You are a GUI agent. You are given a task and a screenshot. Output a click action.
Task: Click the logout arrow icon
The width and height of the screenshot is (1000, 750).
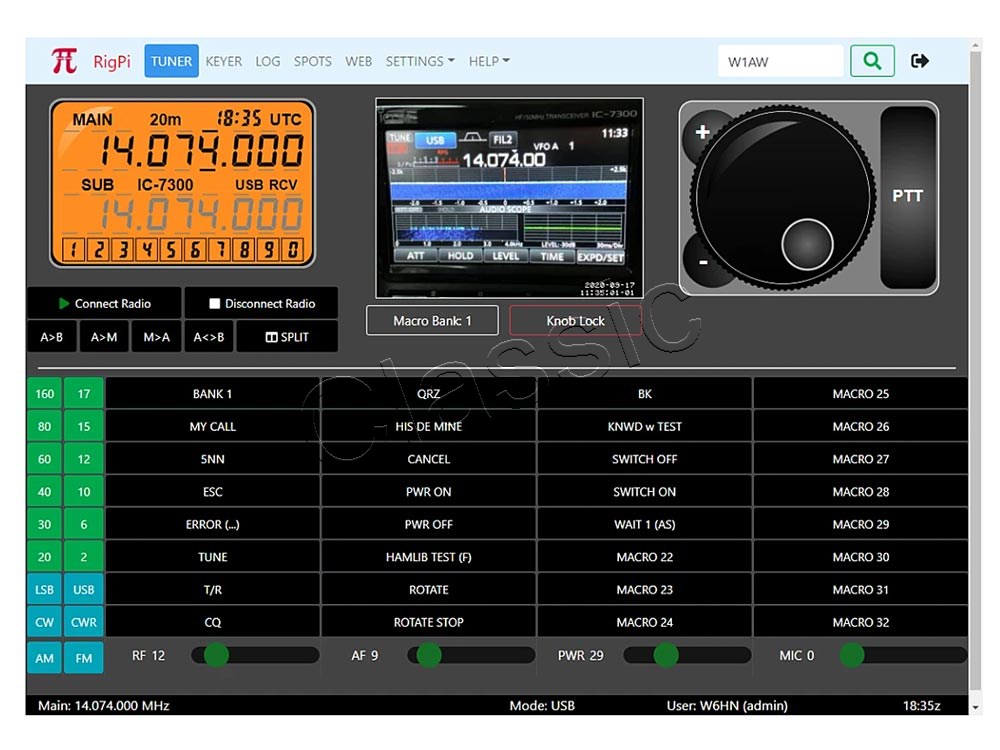pos(919,61)
